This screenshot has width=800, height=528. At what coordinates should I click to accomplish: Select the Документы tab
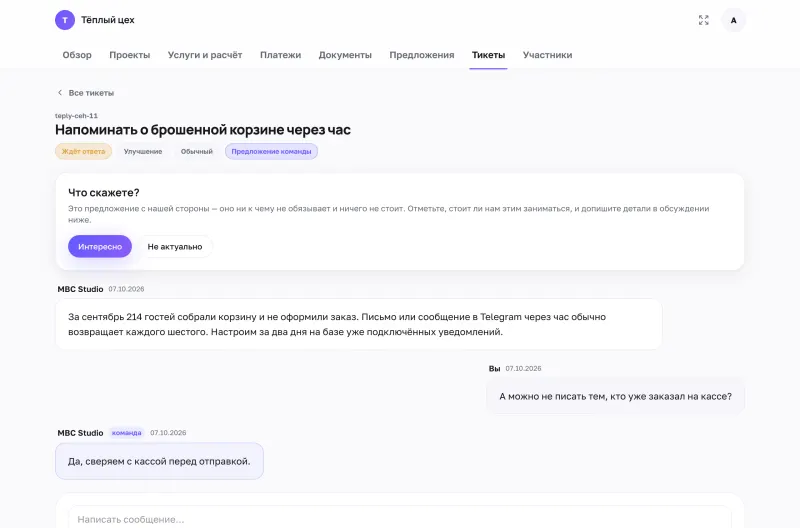coord(345,55)
